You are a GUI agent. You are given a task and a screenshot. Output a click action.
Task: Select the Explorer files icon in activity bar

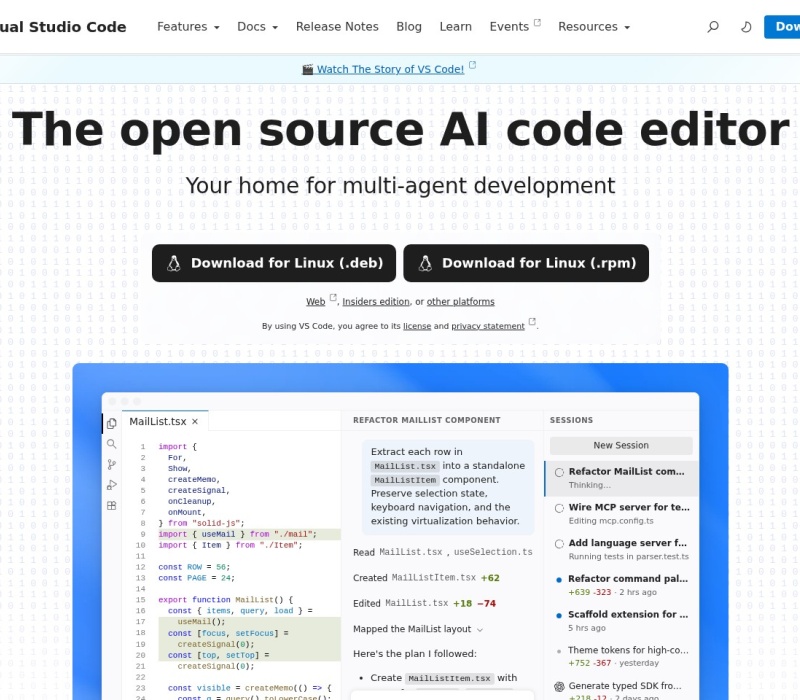click(x=112, y=423)
